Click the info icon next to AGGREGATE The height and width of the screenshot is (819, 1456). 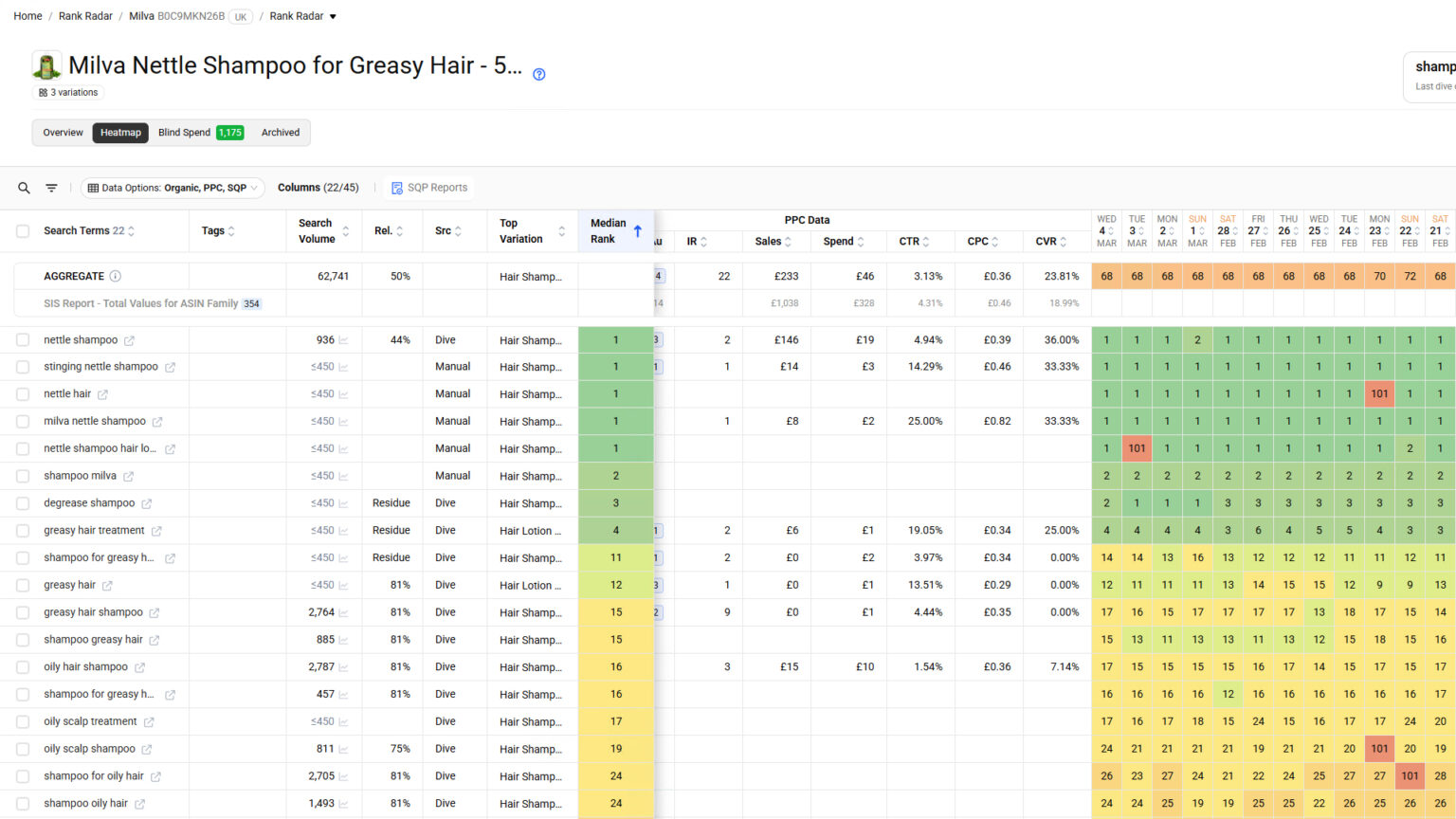115,276
